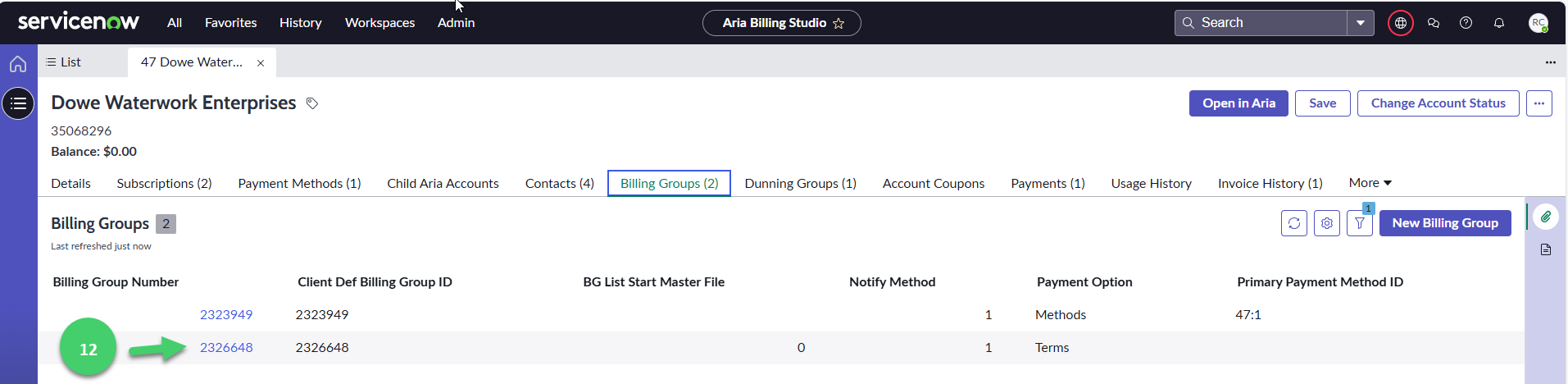Switch to the Payments (1) tab
The height and width of the screenshot is (384, 1568).
click(x=1048, y=184)
